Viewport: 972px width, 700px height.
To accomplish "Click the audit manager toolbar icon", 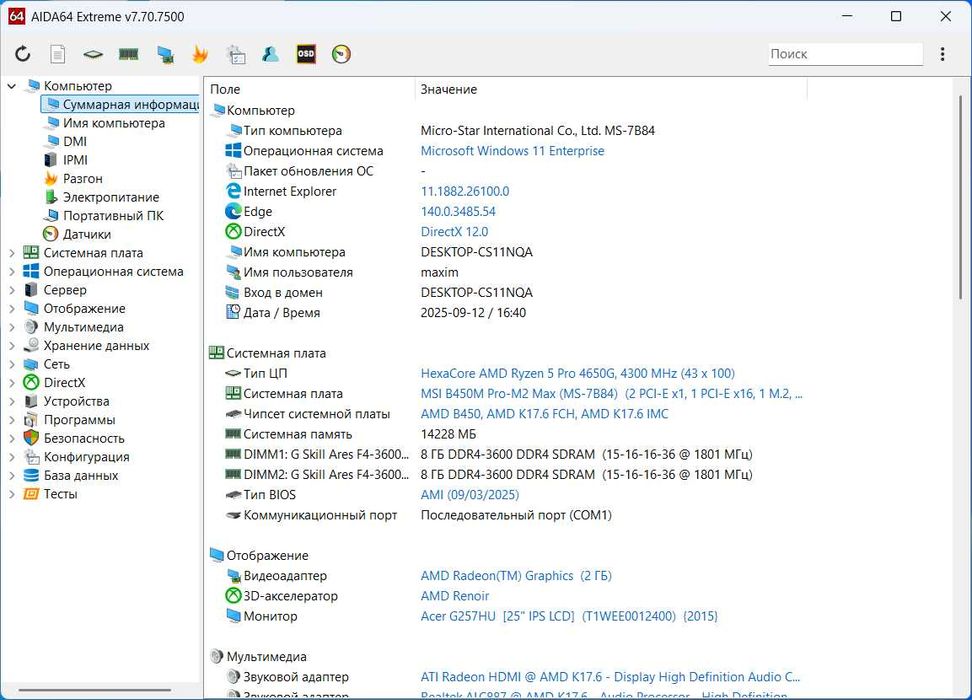I will coord(236,55).
